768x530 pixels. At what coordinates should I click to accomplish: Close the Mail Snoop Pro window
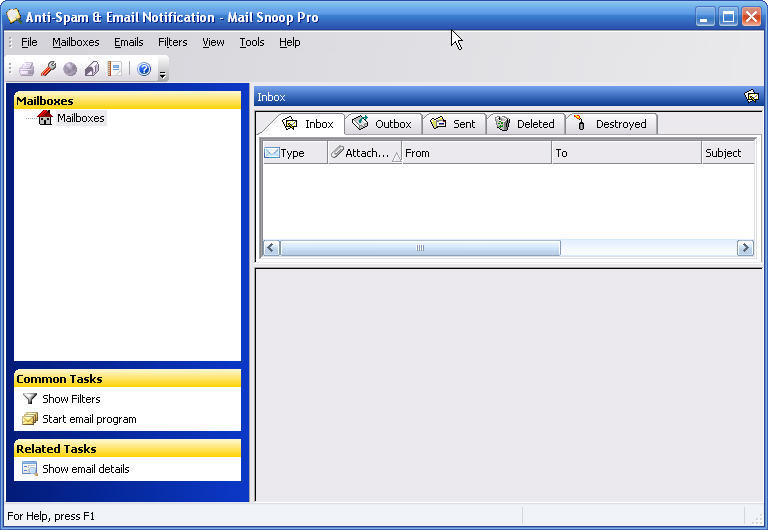point(751,17)
